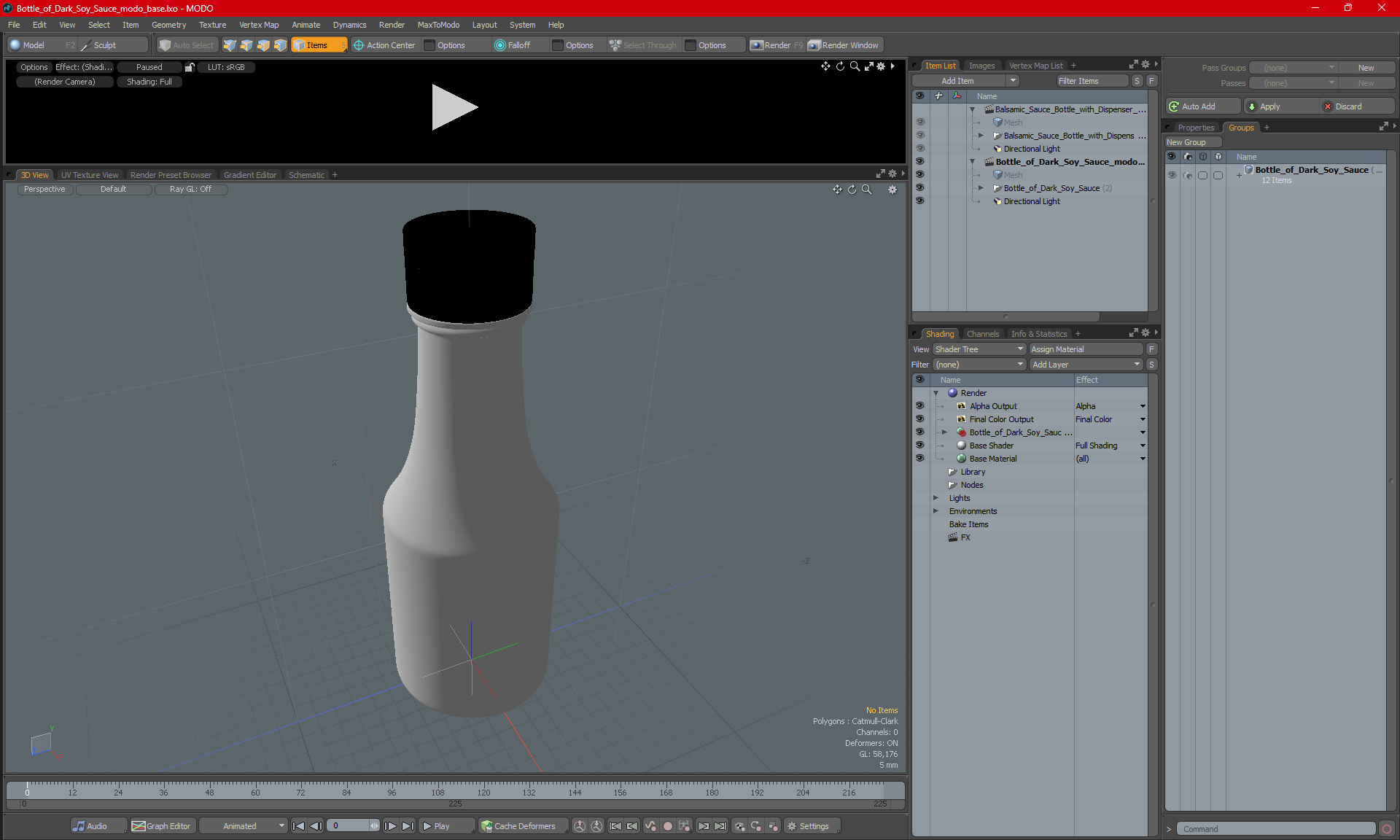Open the Geometry menu

tap(168, 25)
